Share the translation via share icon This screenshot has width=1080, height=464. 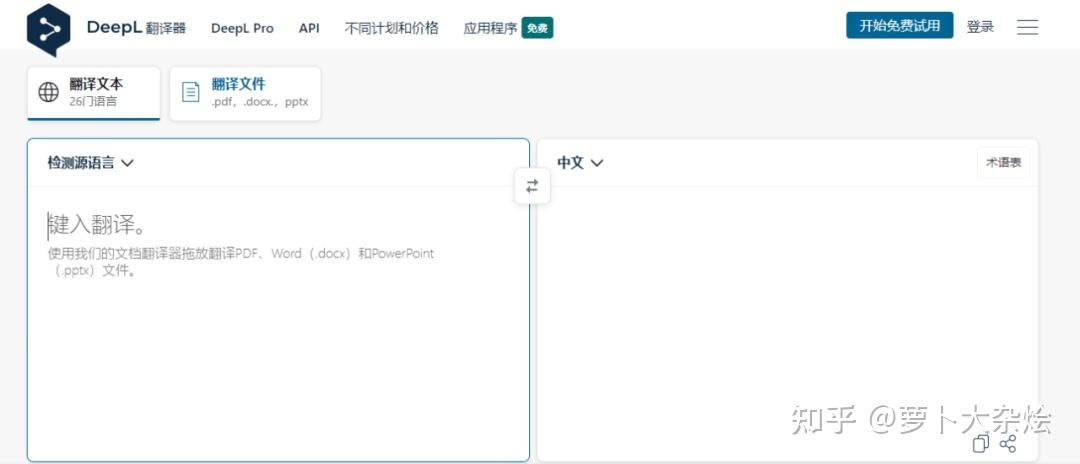1008,444
